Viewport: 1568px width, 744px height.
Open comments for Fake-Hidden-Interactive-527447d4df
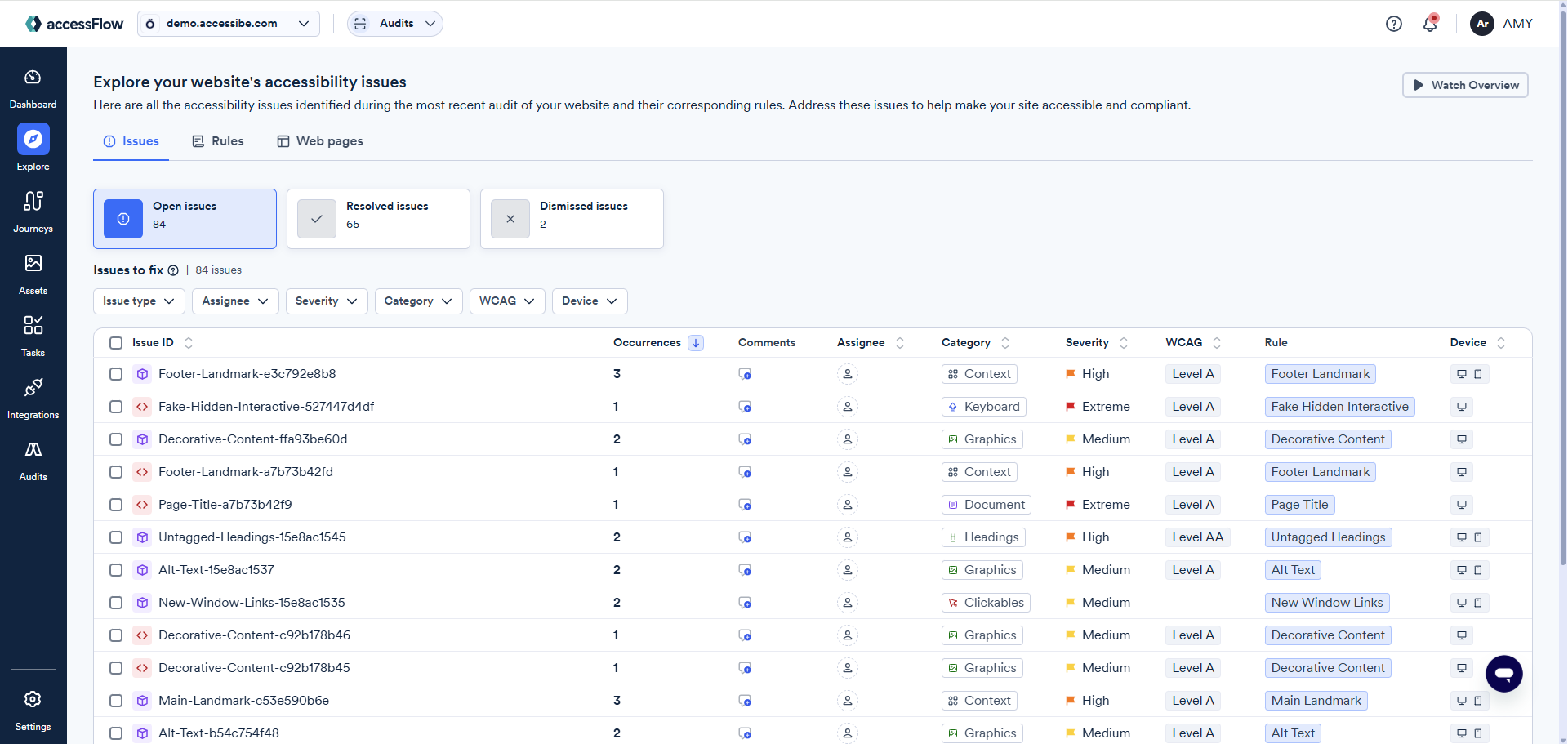[745, 407]
